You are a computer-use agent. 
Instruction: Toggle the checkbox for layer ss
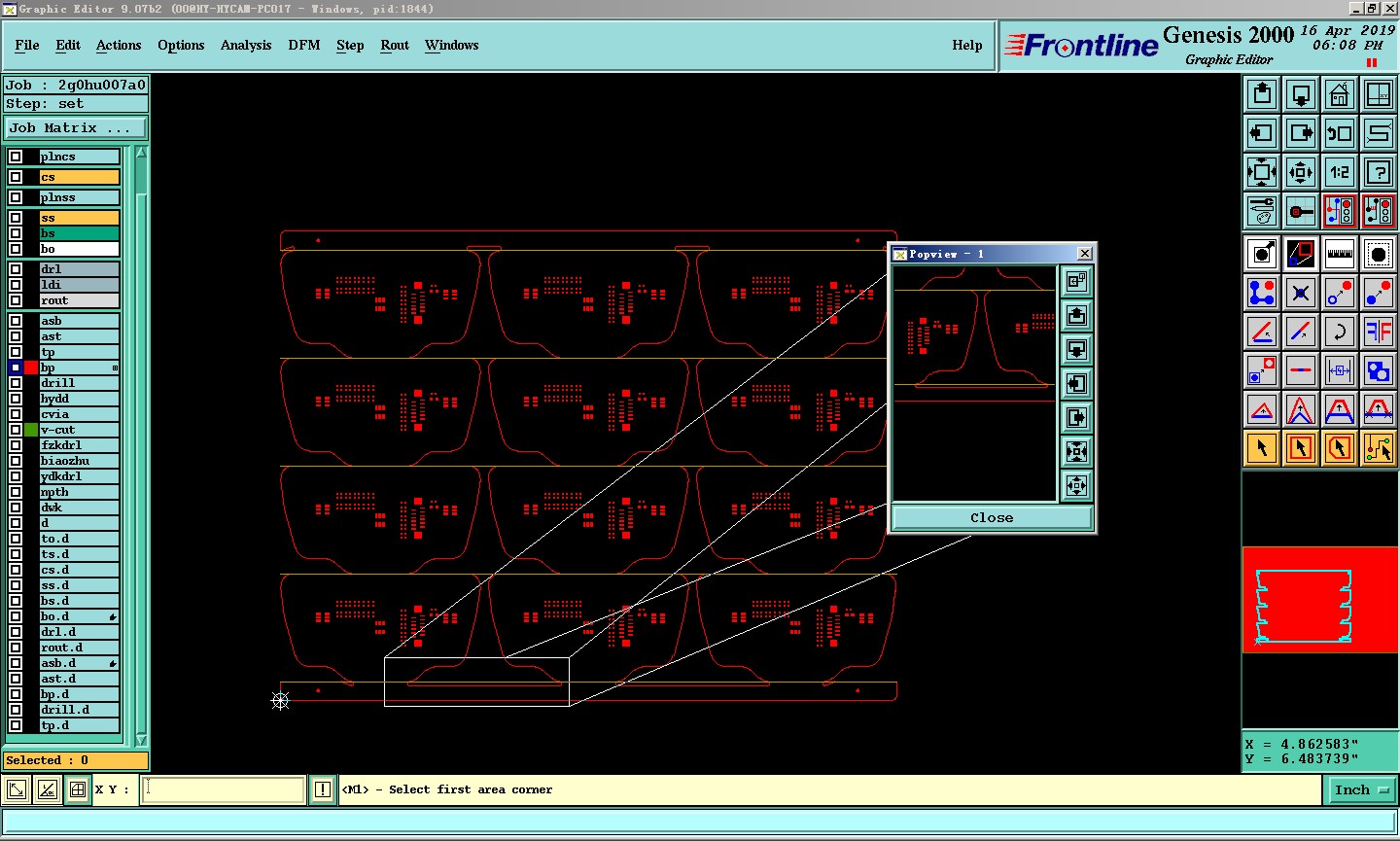tap(16, 218)
